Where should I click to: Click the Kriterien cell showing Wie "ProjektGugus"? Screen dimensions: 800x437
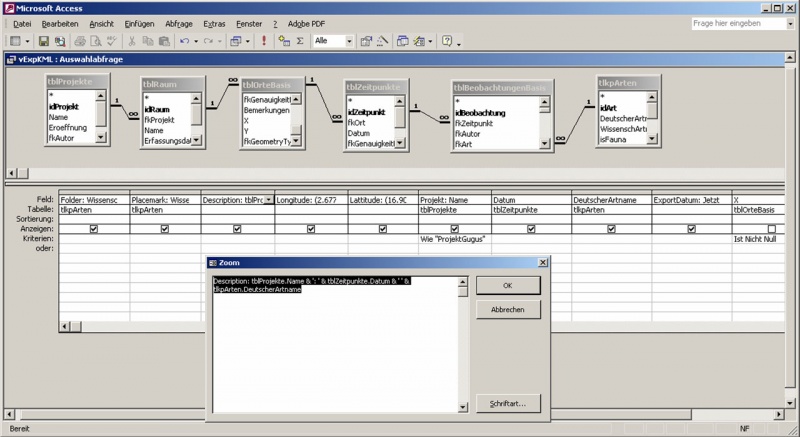coord(451,240)
